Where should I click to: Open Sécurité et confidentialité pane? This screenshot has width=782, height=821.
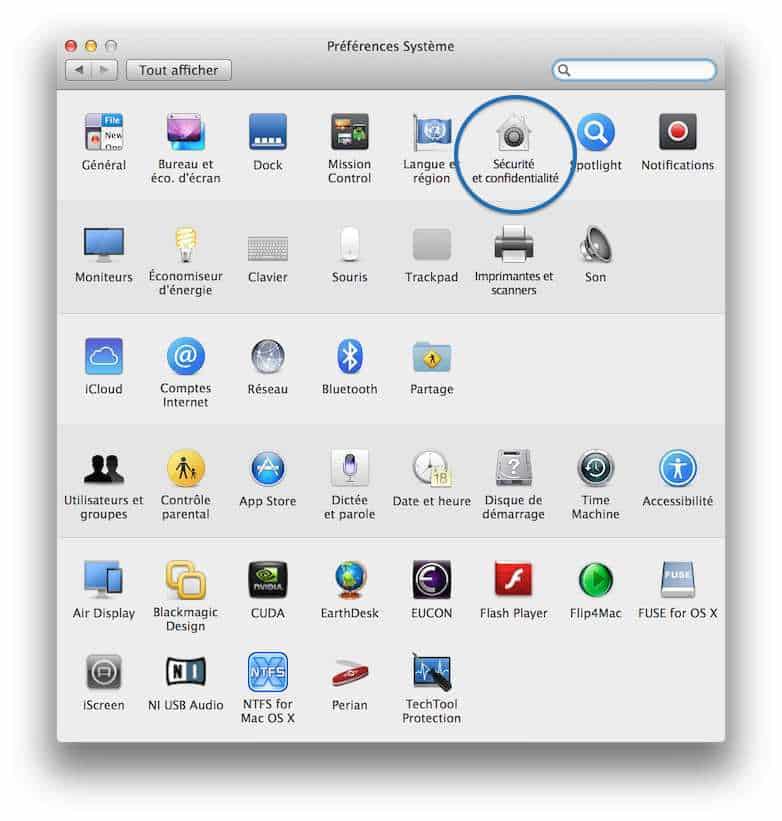click(x=513, y=134)
